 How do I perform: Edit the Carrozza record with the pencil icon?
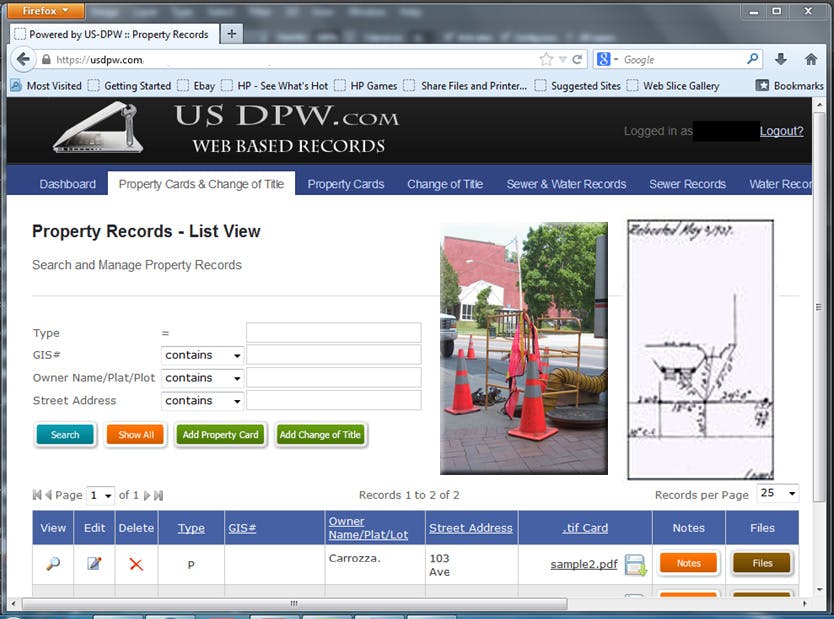[94, 563]
